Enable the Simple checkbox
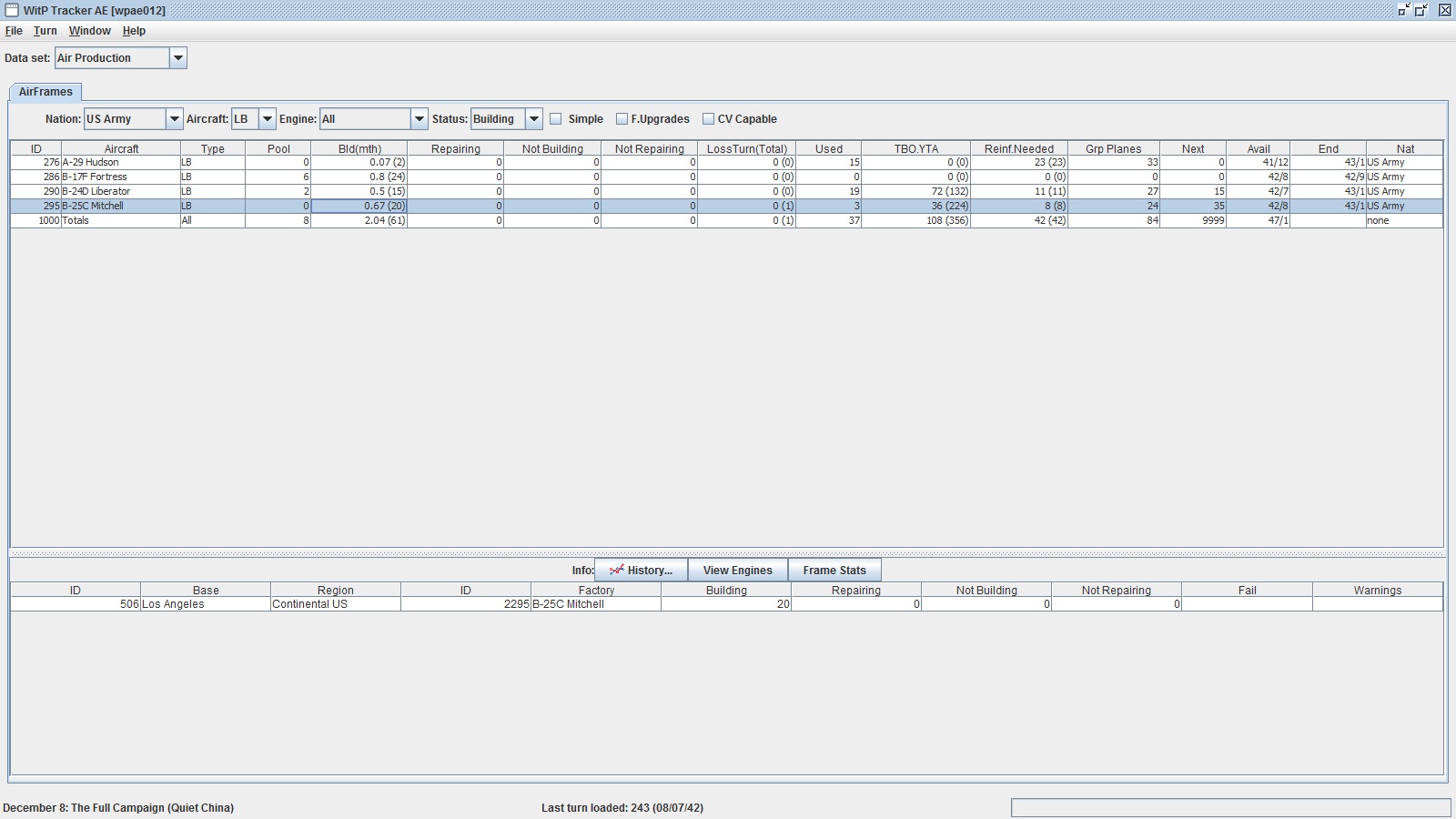 556,119
